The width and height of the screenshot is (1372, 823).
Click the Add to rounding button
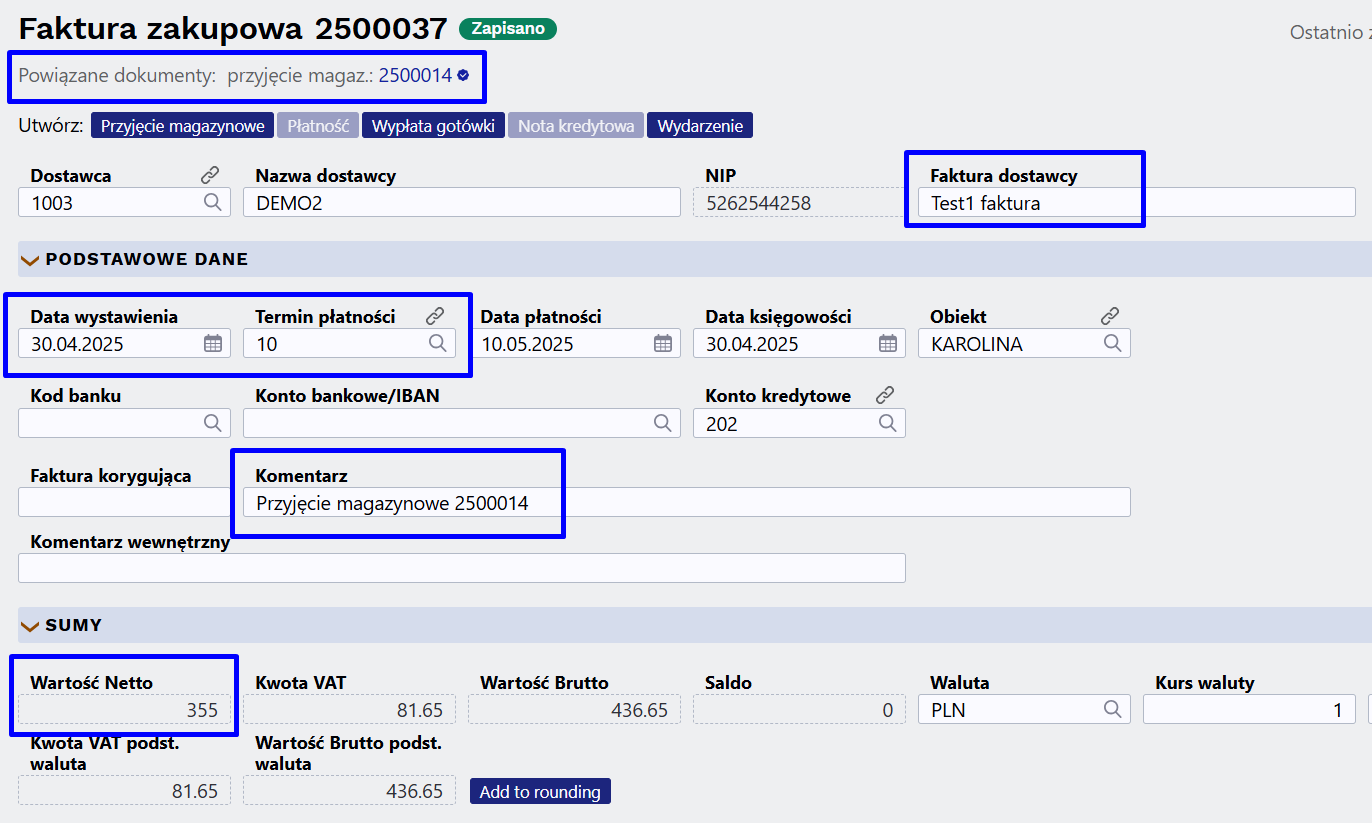(540, 791)
